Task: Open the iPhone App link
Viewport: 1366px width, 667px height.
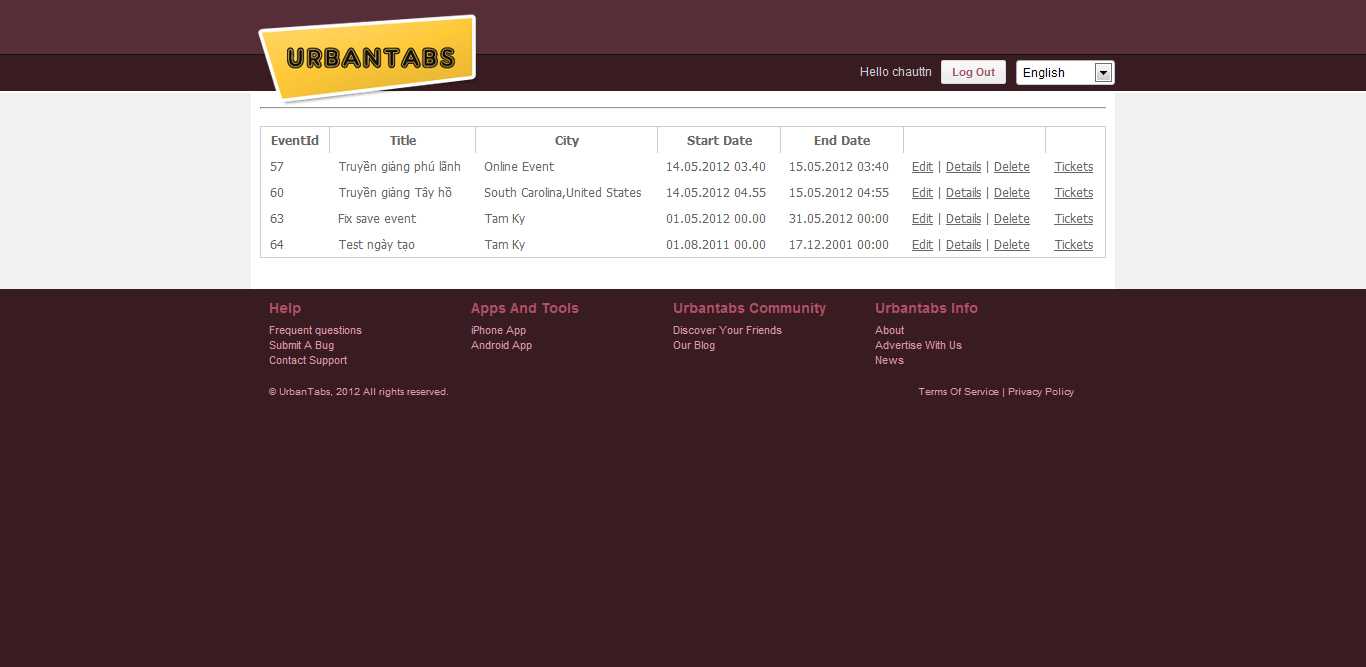Action: (498, 330)
